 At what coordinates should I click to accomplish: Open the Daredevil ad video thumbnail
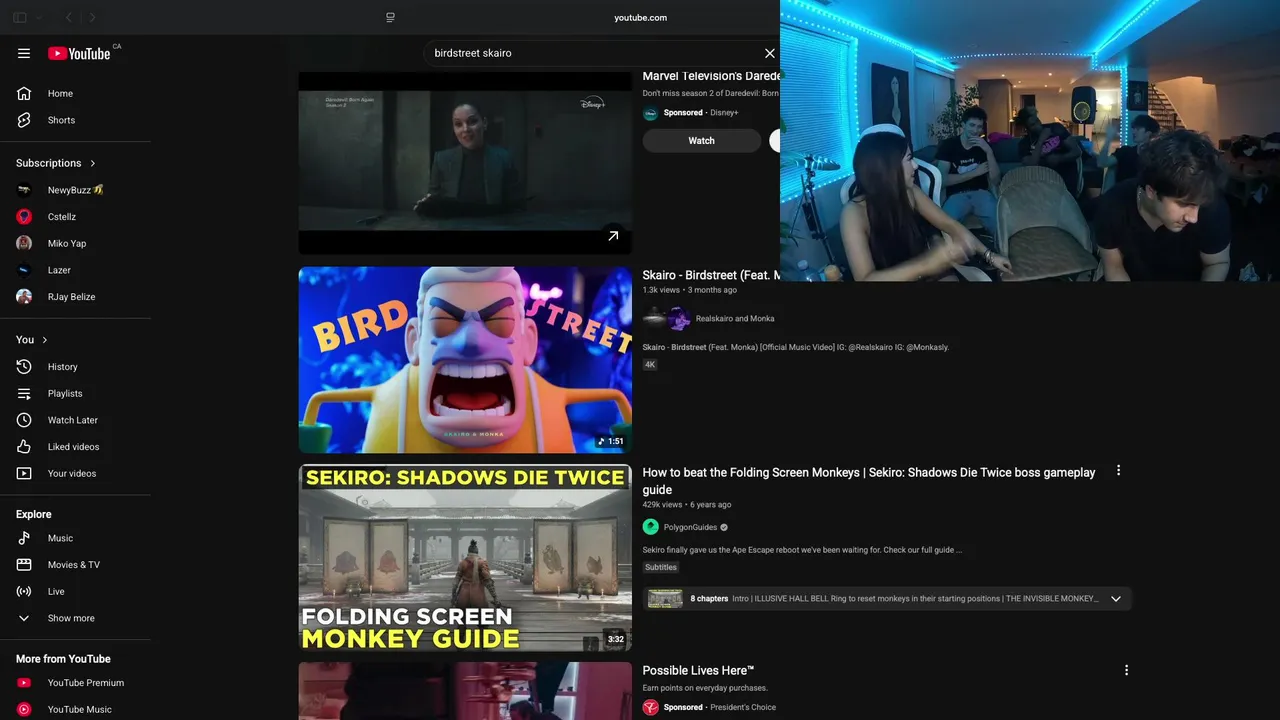(465, 162)
